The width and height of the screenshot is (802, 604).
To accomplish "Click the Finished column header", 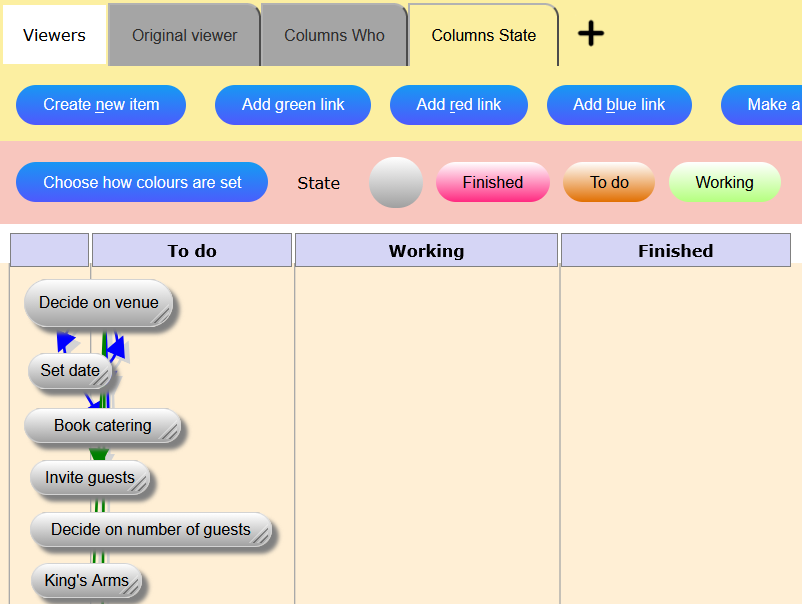I will (676, 251).
